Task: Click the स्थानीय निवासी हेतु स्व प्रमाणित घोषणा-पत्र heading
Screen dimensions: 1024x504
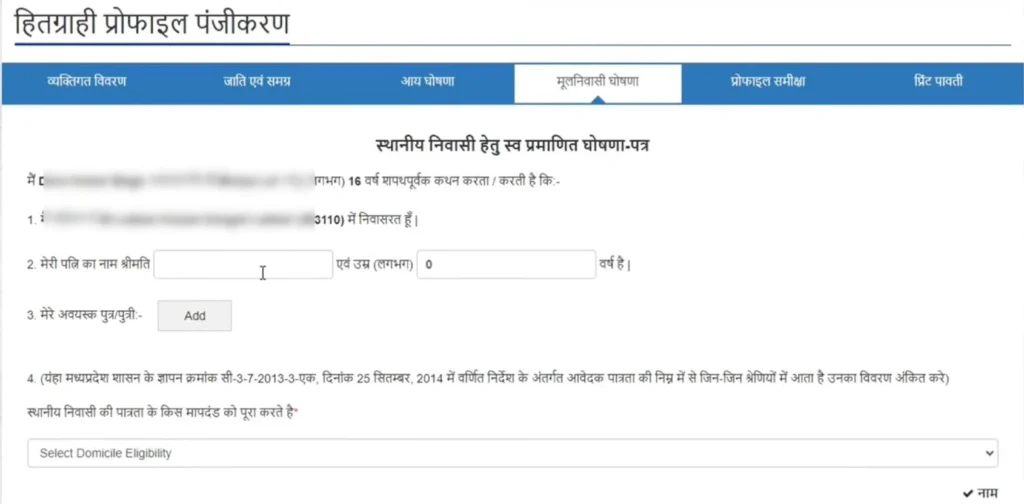Action: click(x=513, y=145)
